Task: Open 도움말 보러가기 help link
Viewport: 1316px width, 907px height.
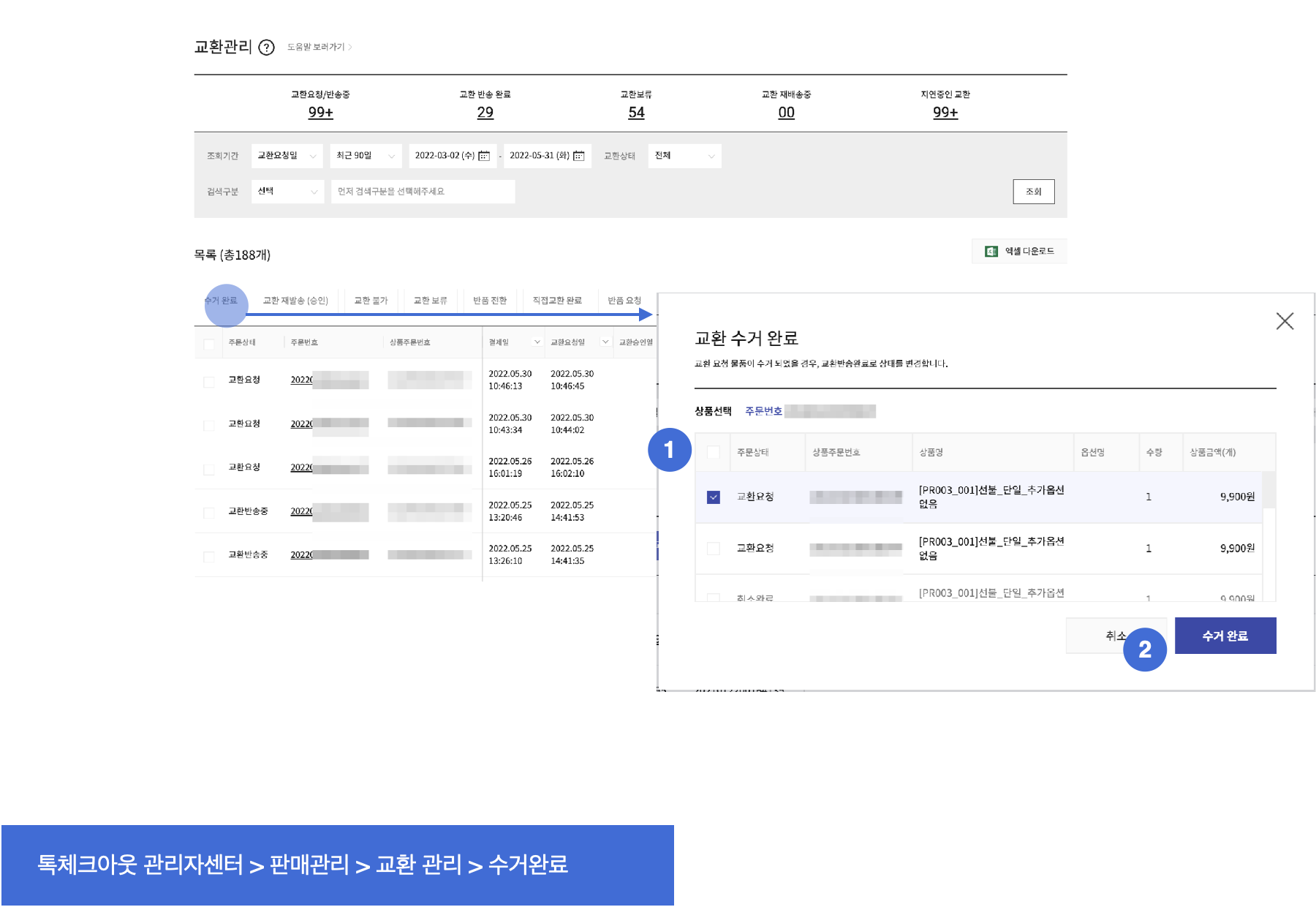Action: point(319,47)
